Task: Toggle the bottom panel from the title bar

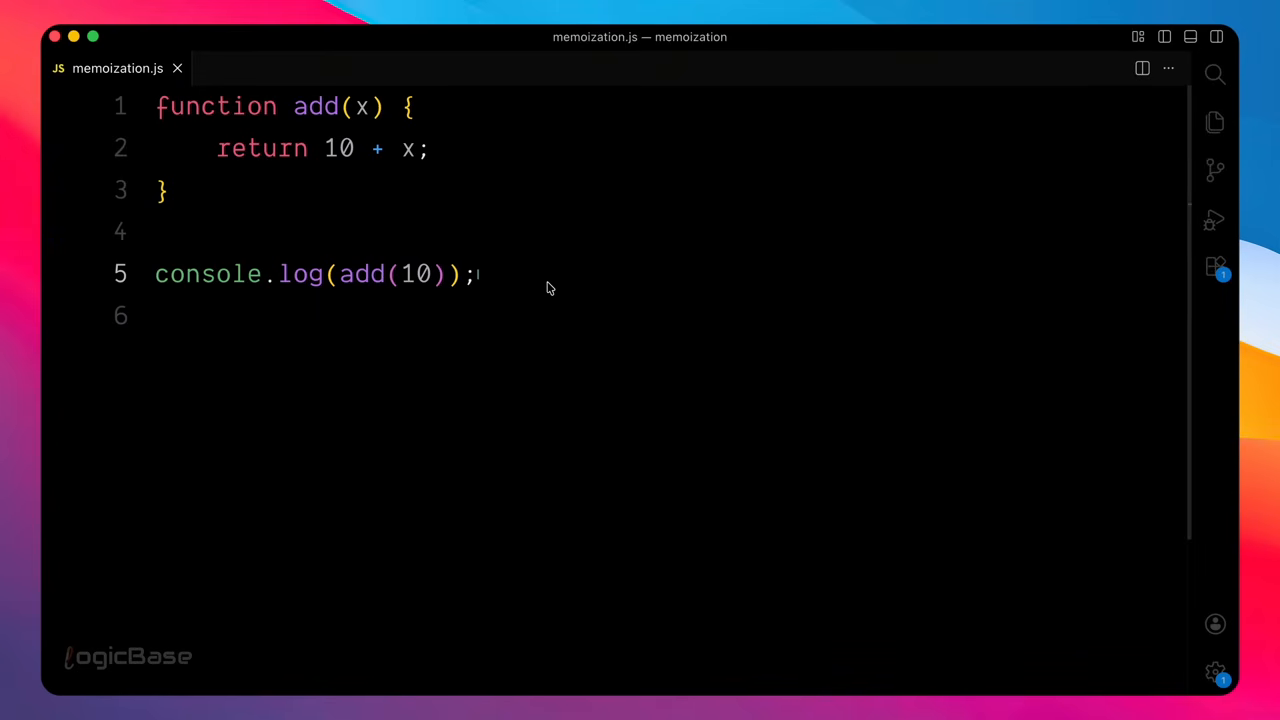Action: coord(1190,37)
